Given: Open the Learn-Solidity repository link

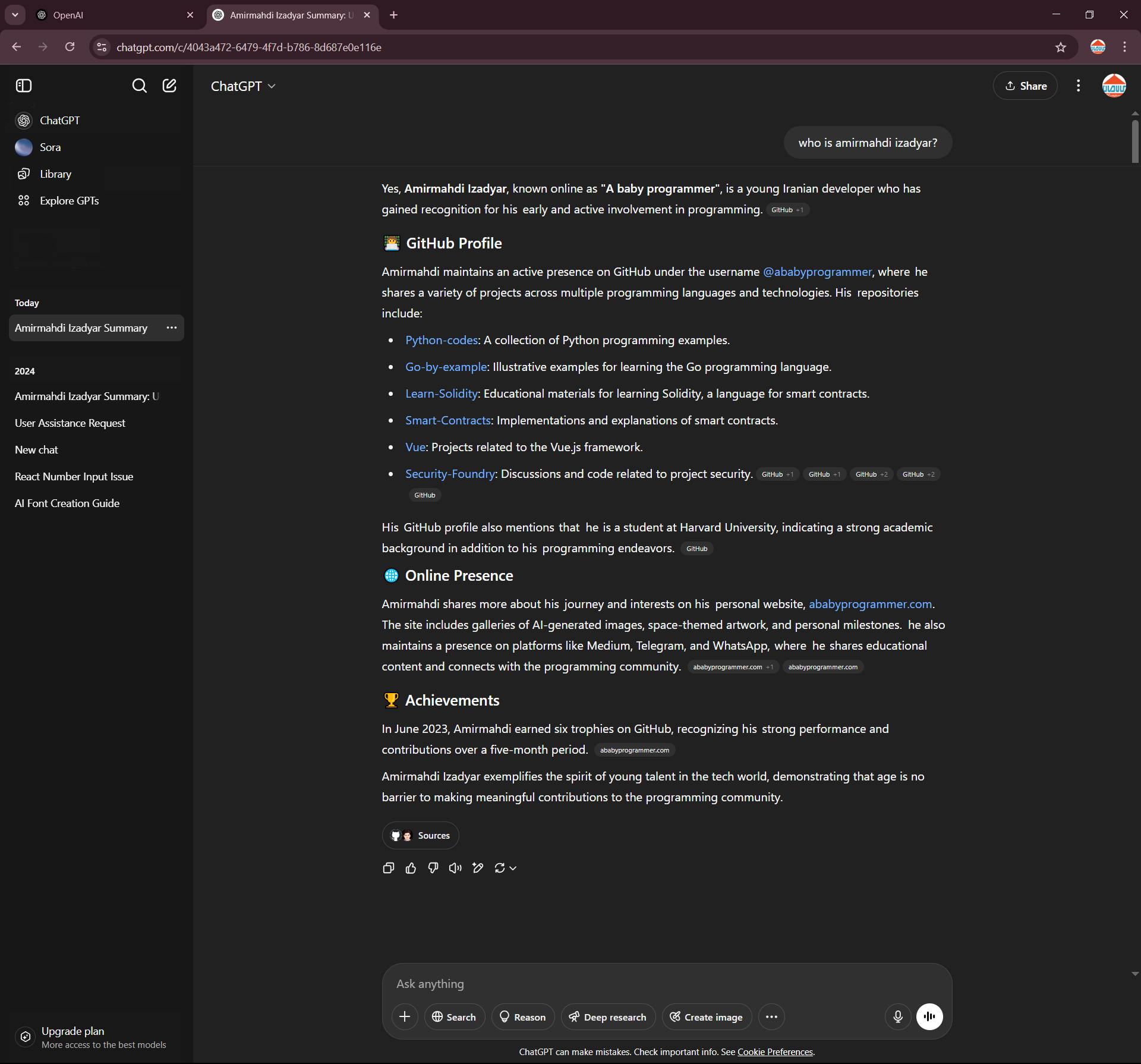Looking at the screenshot, I should click(x=441, y=394).
